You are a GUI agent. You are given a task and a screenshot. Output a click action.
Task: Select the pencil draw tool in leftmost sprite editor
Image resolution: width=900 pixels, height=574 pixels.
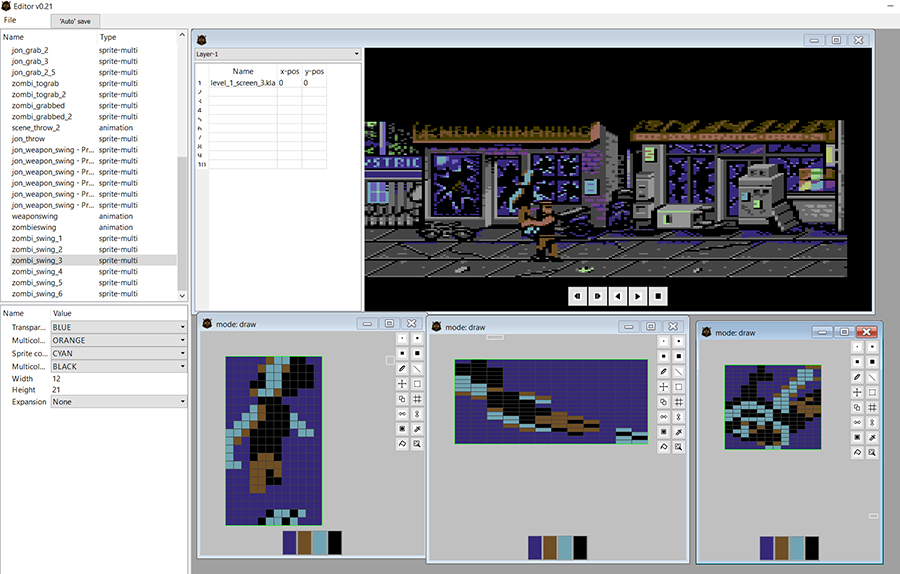[x=402, y=369]
